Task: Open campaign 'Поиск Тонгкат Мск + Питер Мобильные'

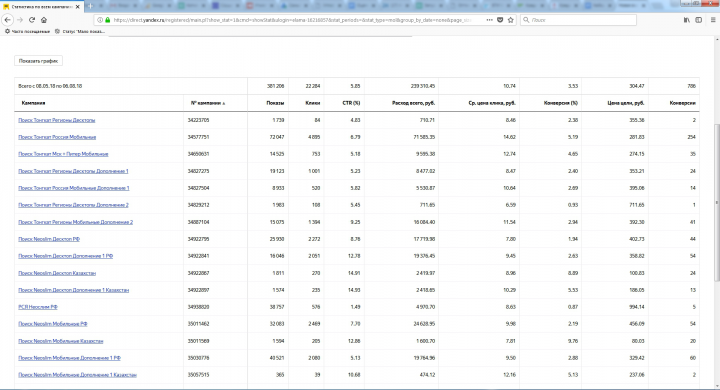Action: point(63,154)
